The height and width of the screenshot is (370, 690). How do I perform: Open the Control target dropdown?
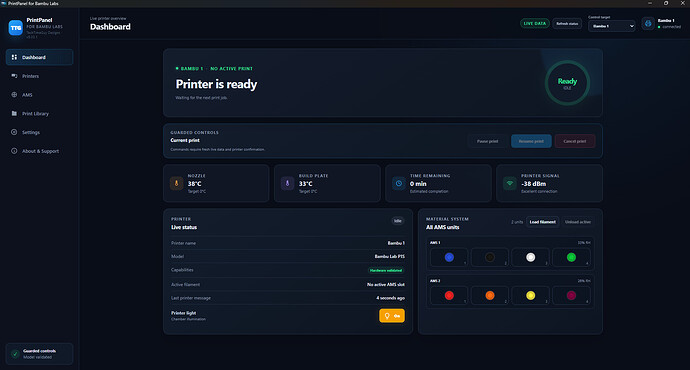[x=612, y=26]
